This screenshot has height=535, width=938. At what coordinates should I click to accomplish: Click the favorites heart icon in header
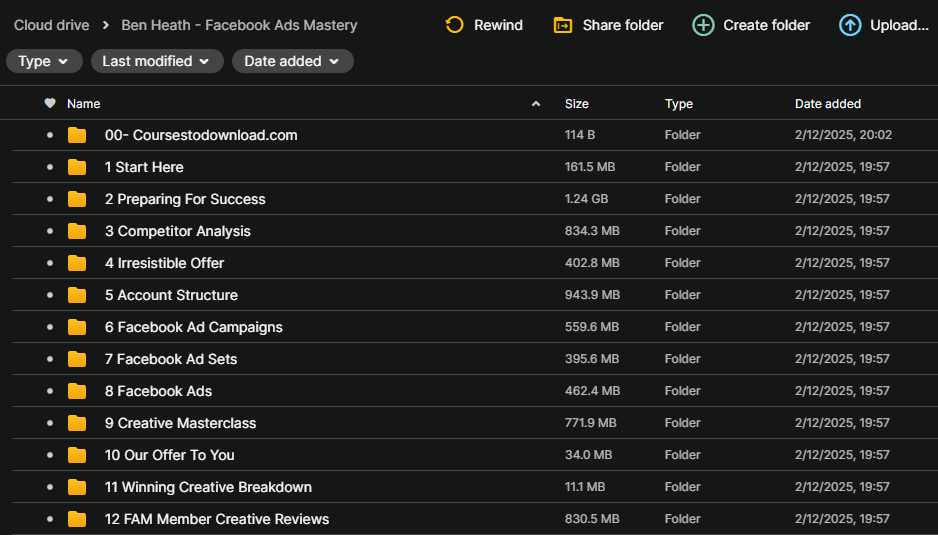click(x=50, y=104)
